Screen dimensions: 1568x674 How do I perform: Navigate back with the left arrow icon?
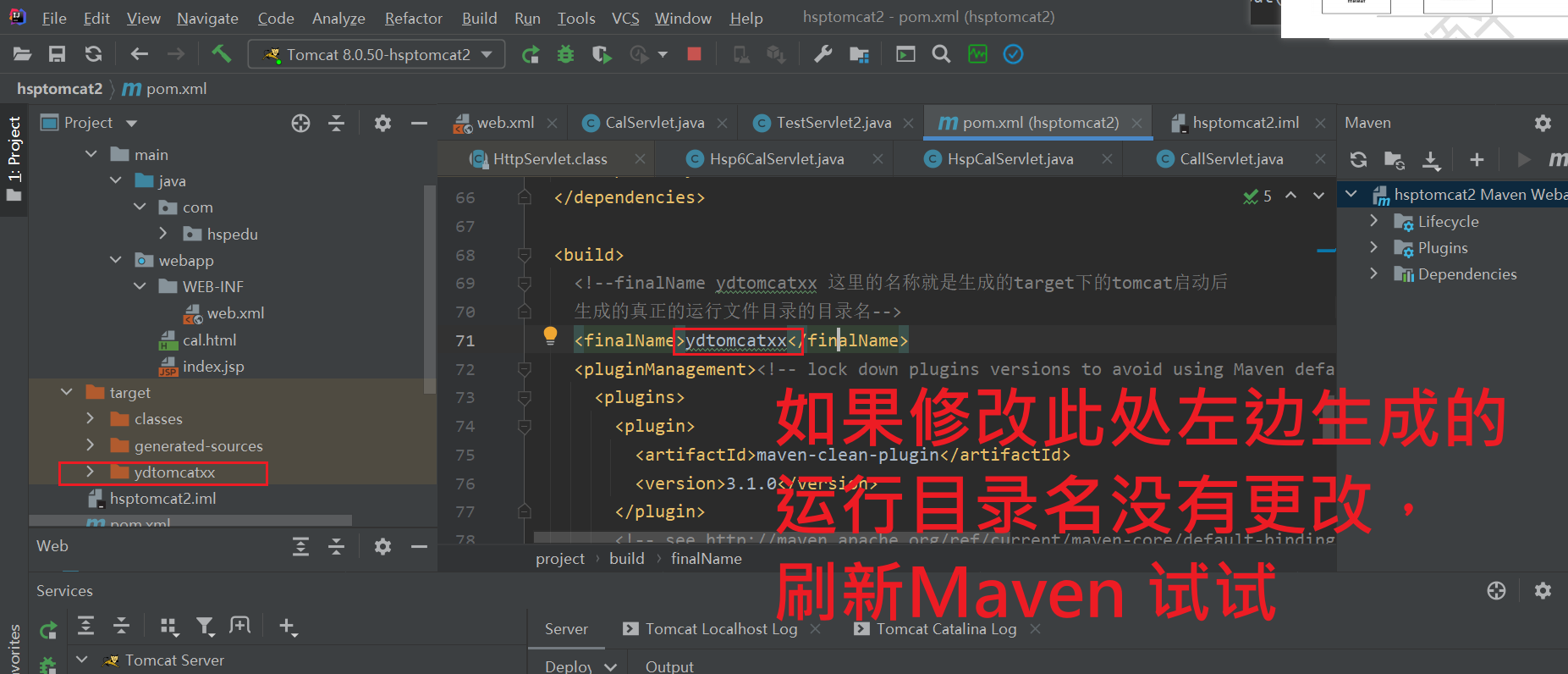coord(140,54)
